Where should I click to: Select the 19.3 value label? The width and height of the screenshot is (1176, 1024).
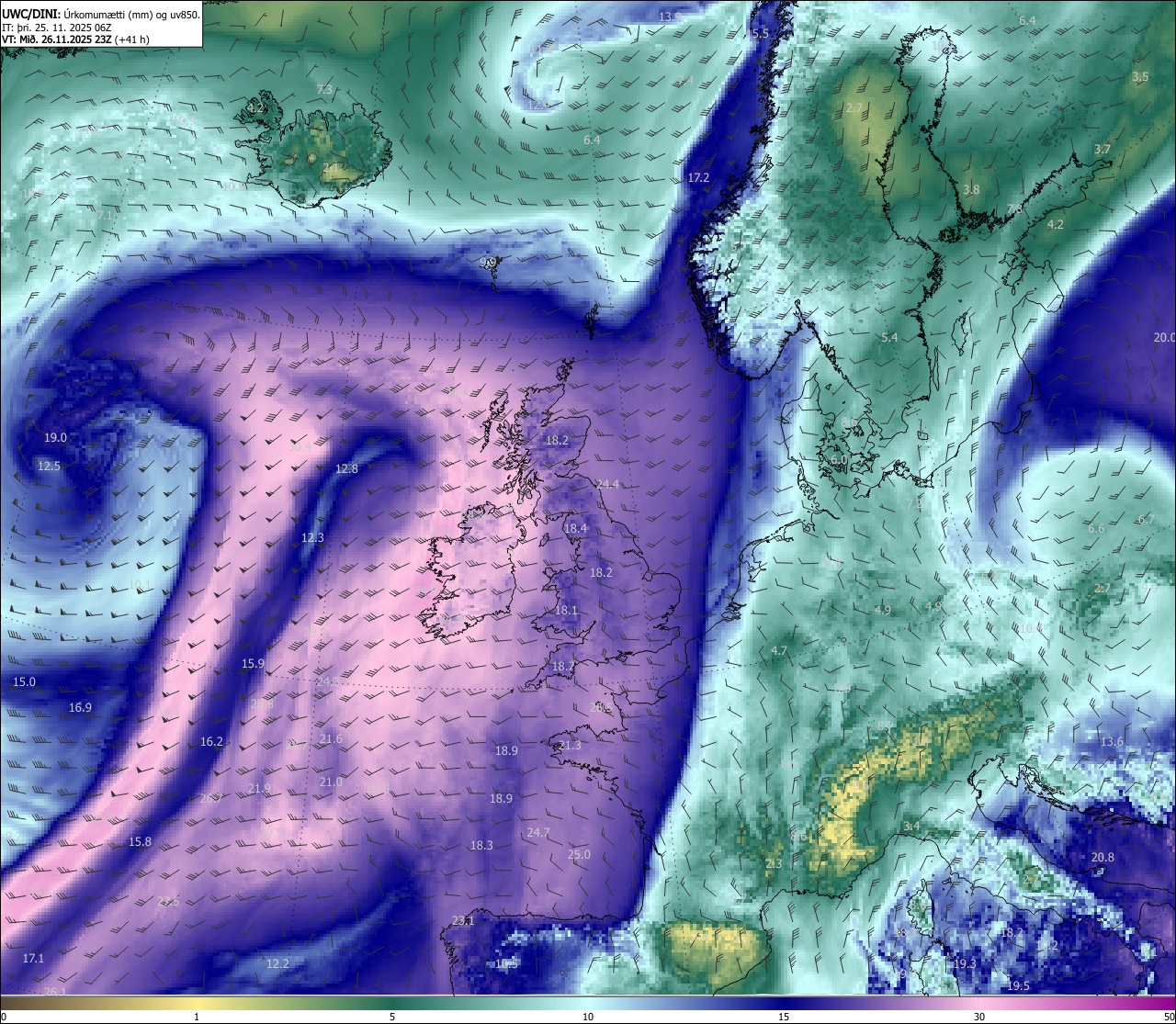[965, 964]
